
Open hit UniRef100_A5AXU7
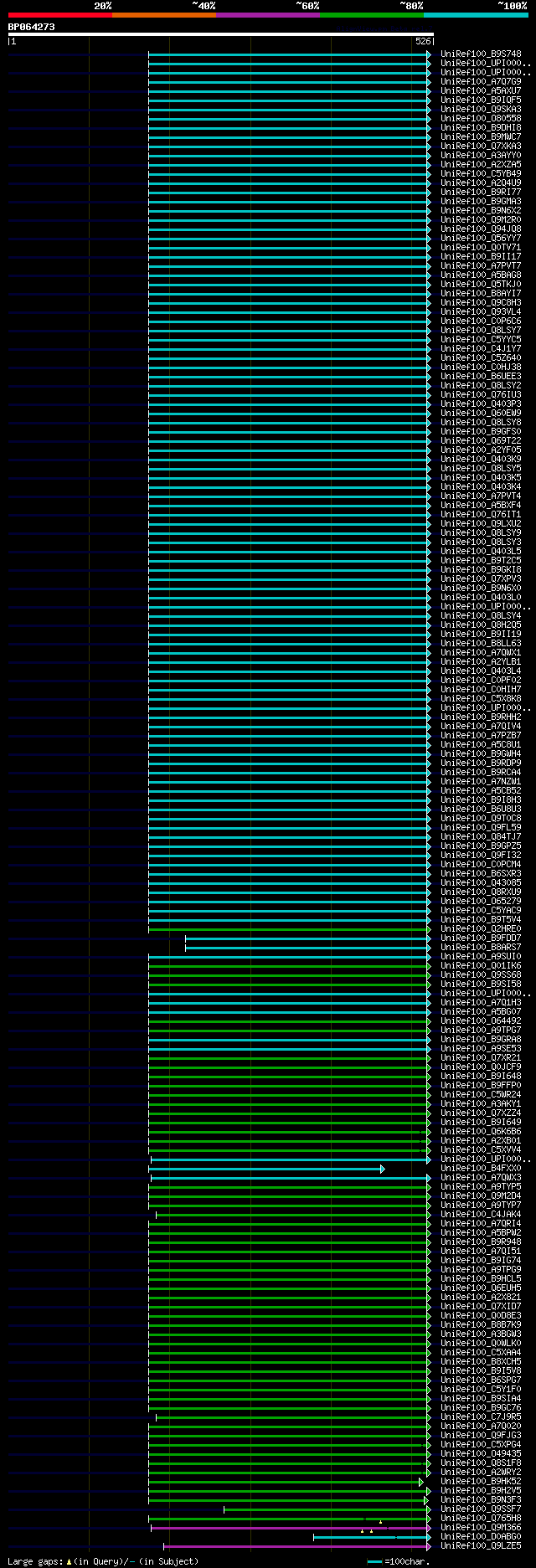point(481,91)
